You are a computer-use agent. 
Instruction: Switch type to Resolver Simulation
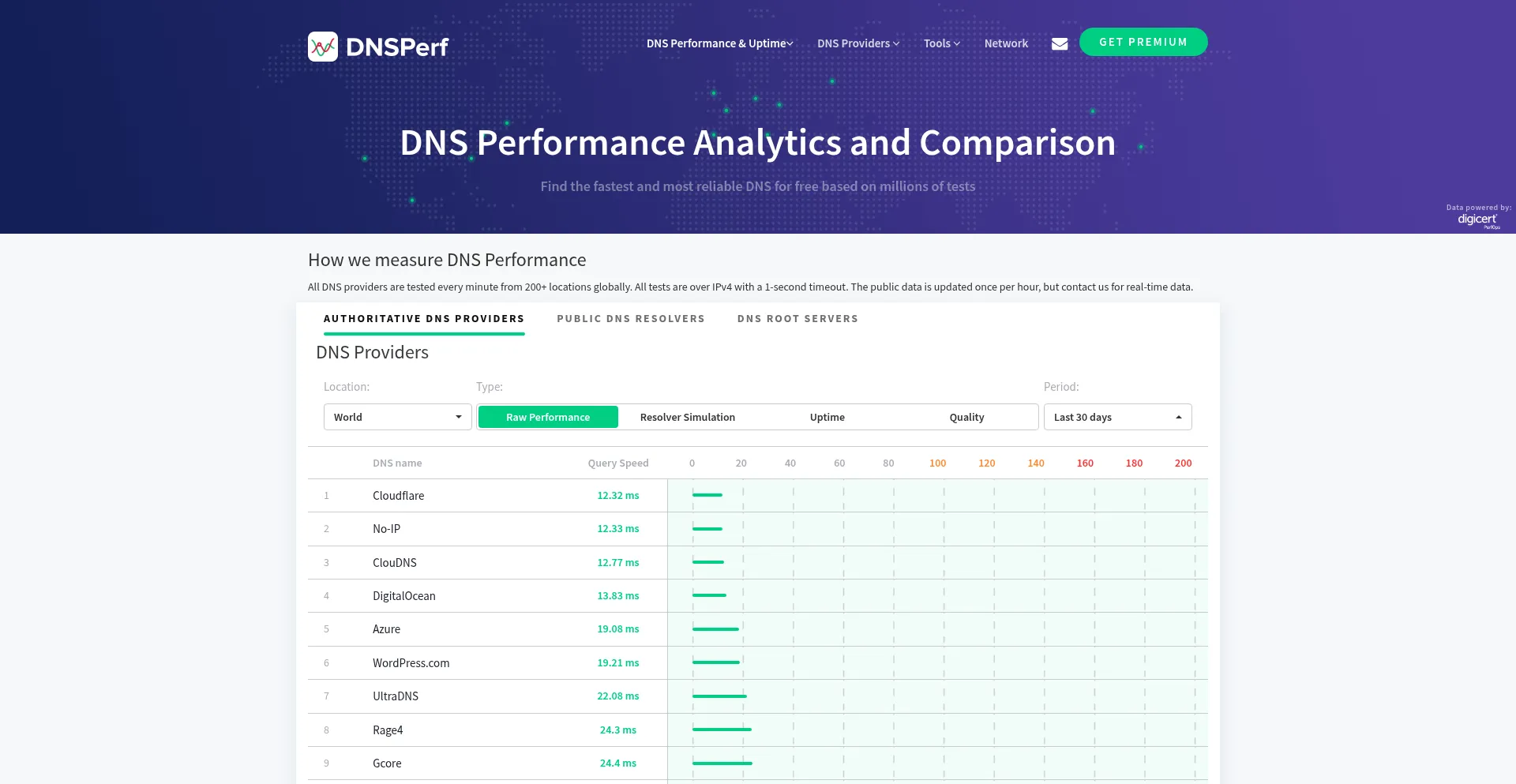pyautogui.click(x=687, y=417)
